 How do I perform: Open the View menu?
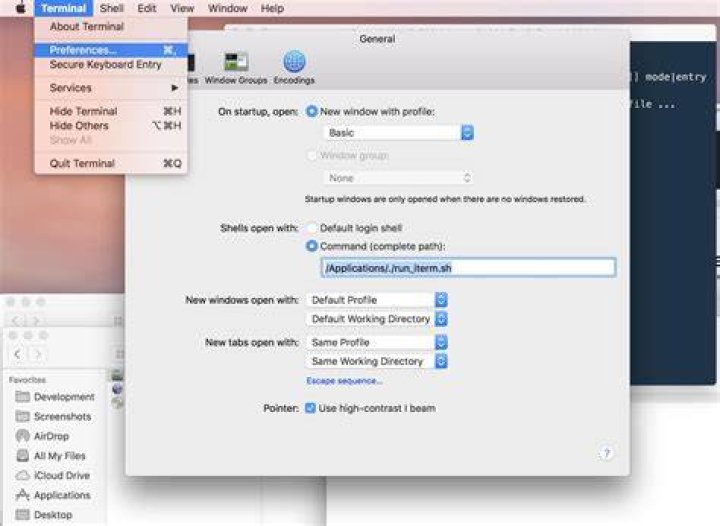182,8
